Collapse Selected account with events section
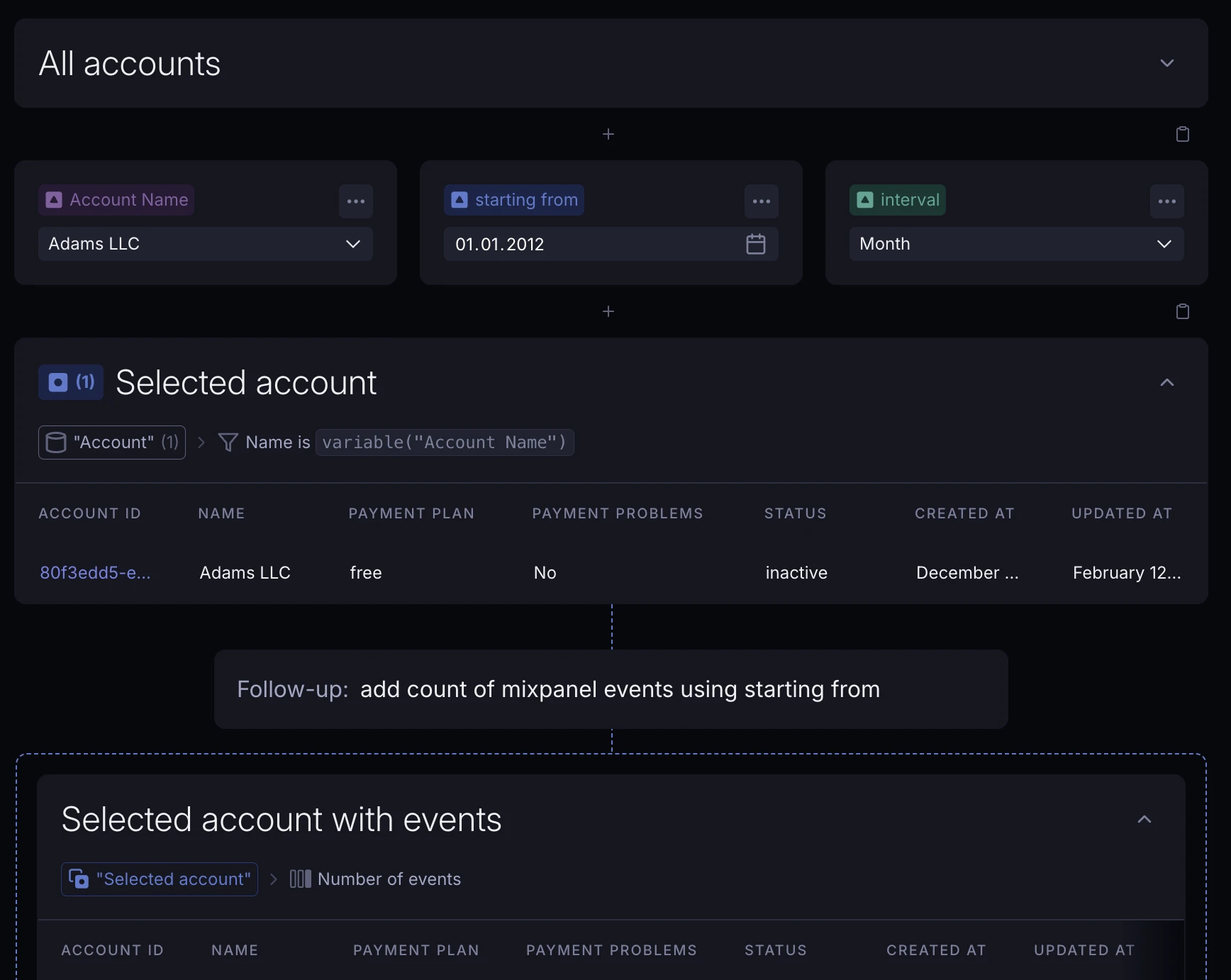The image size is (1231, 980). (1144, 819)
